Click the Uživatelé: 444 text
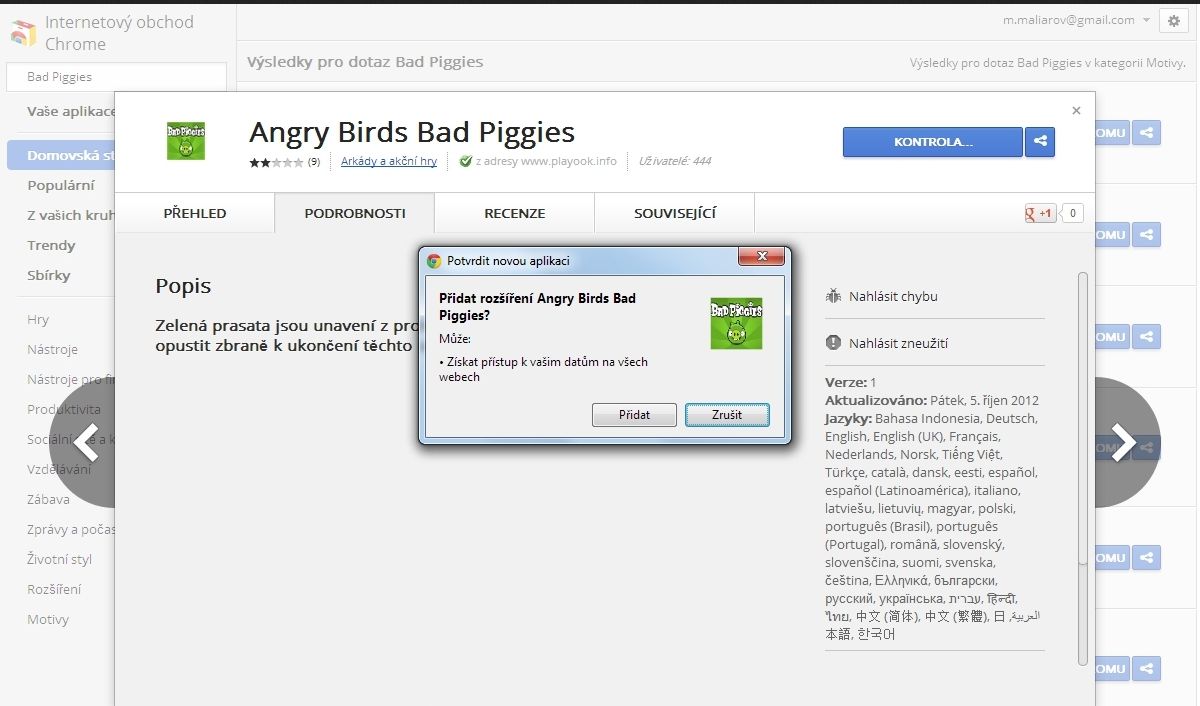This screenshot has height=706, width=1200. 674,161
